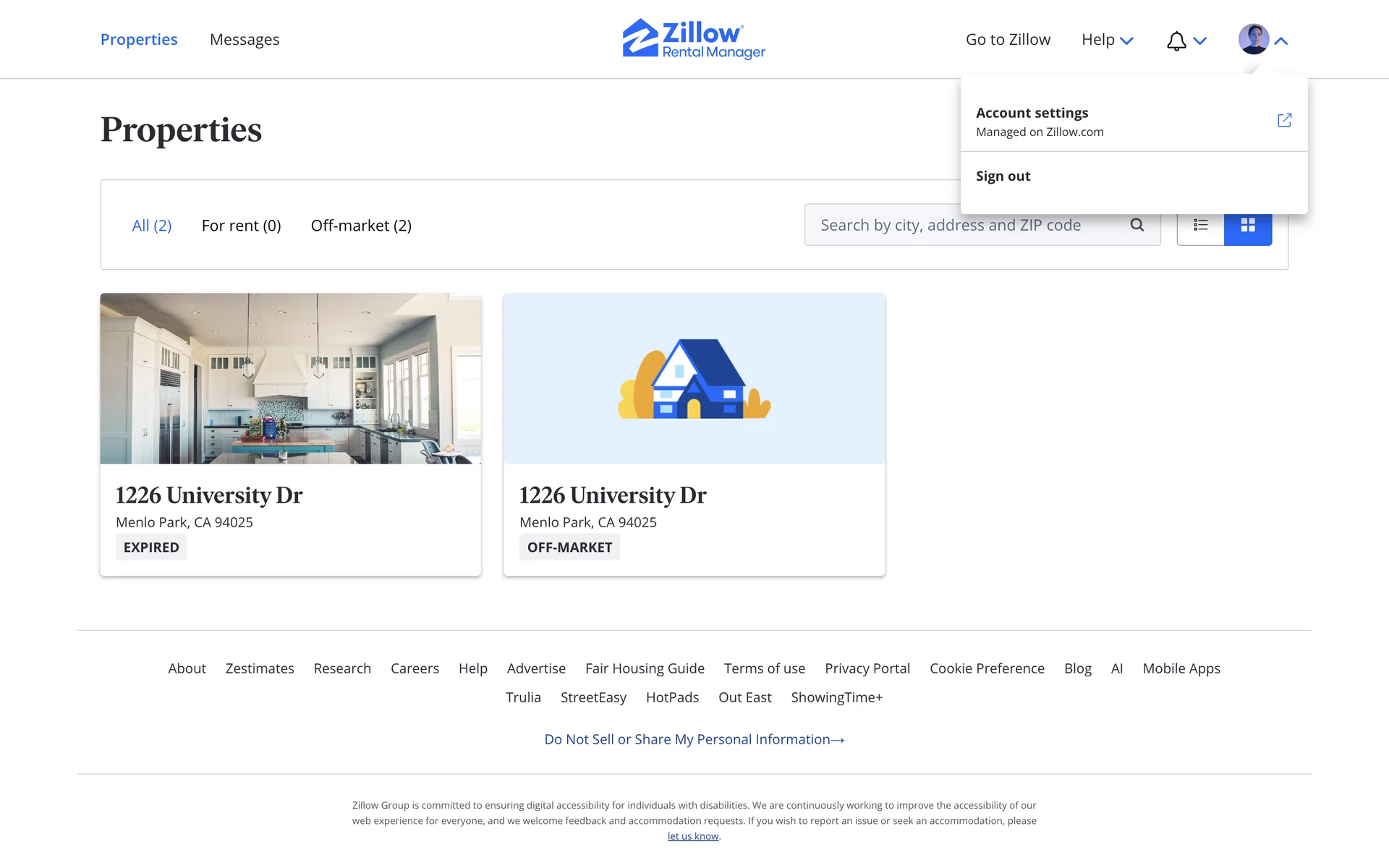Viewport: 1389px width, 868px height.
Task: Click the search magnifier icon
Action: (1137, 225)
